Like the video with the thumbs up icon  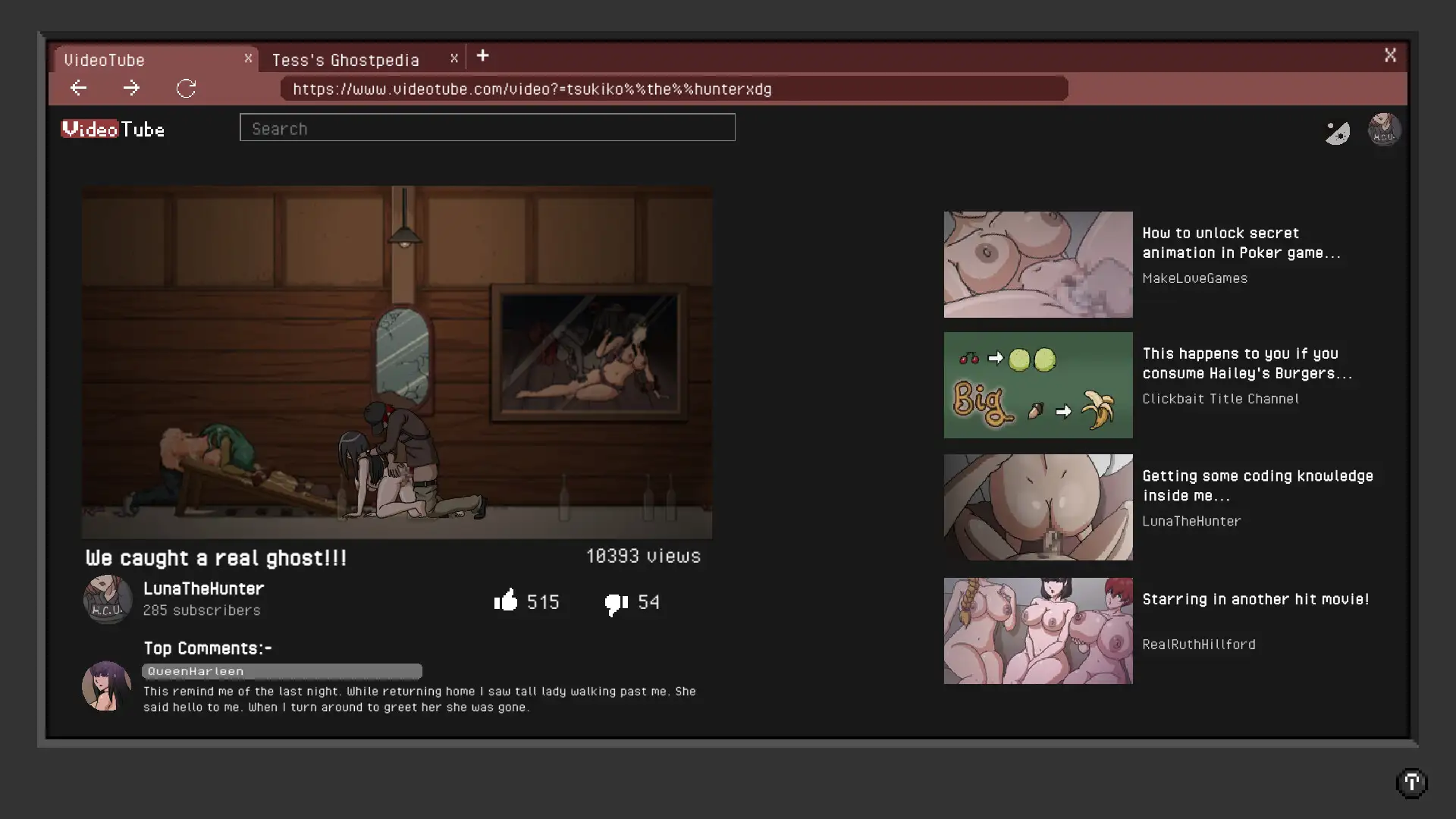coord(506,601)
